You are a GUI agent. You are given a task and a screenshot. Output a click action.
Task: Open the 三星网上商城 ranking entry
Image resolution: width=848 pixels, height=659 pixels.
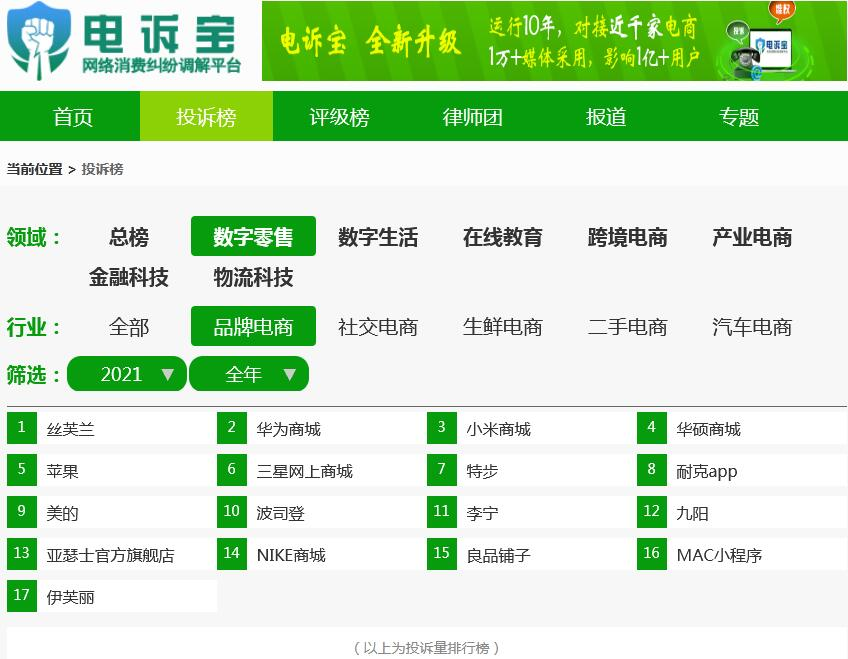322,470
